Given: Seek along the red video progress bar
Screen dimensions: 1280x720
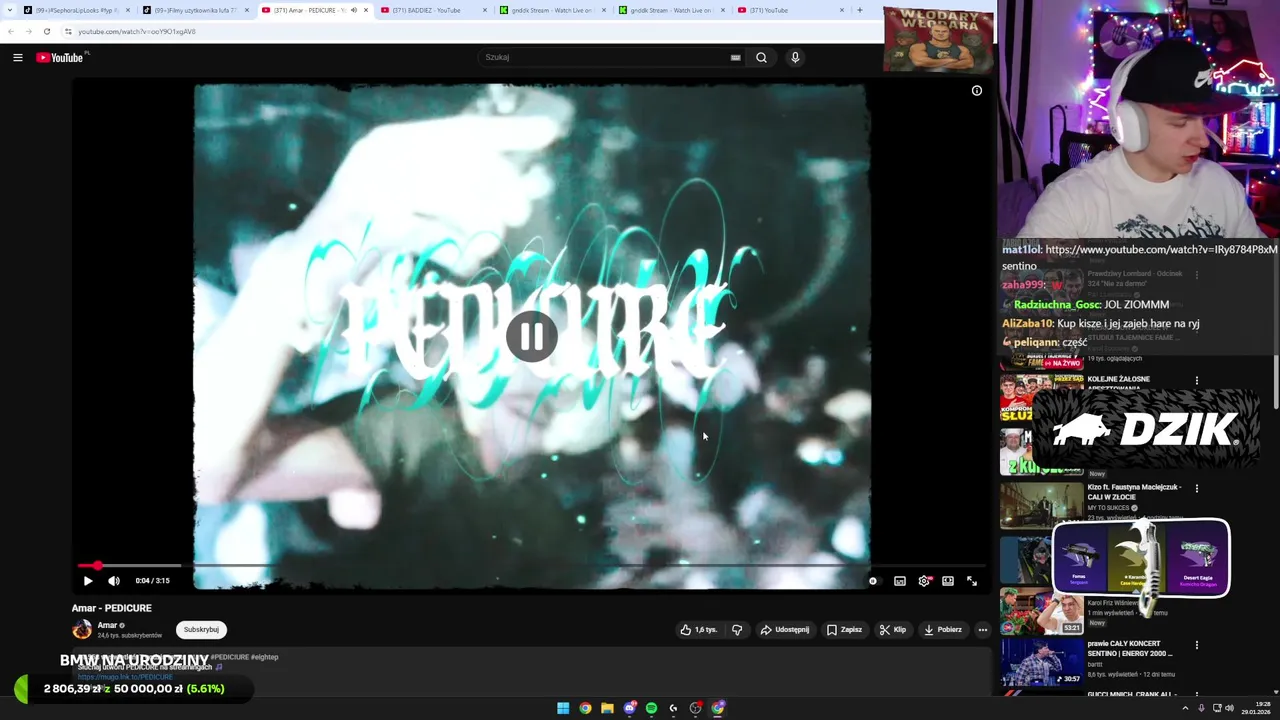Looking at the screenshot, I should pos(530,565).
